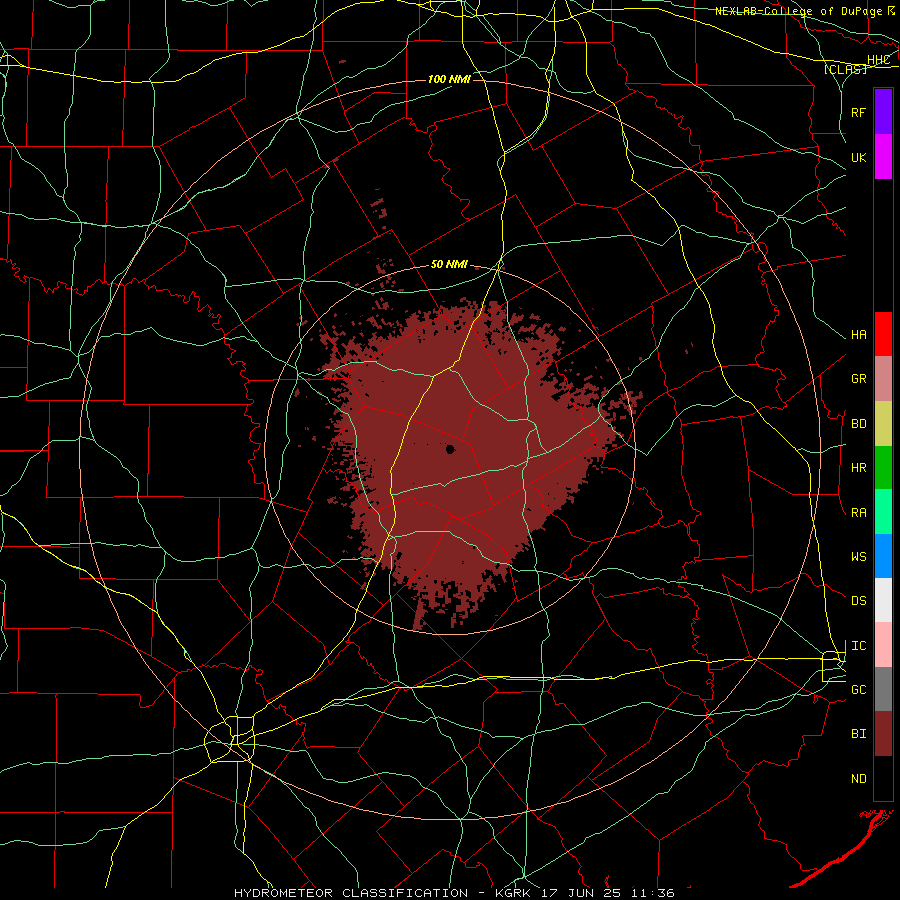Click the 'HR' legend label
This screenshot has width=900, height=900.
[858, 468]
